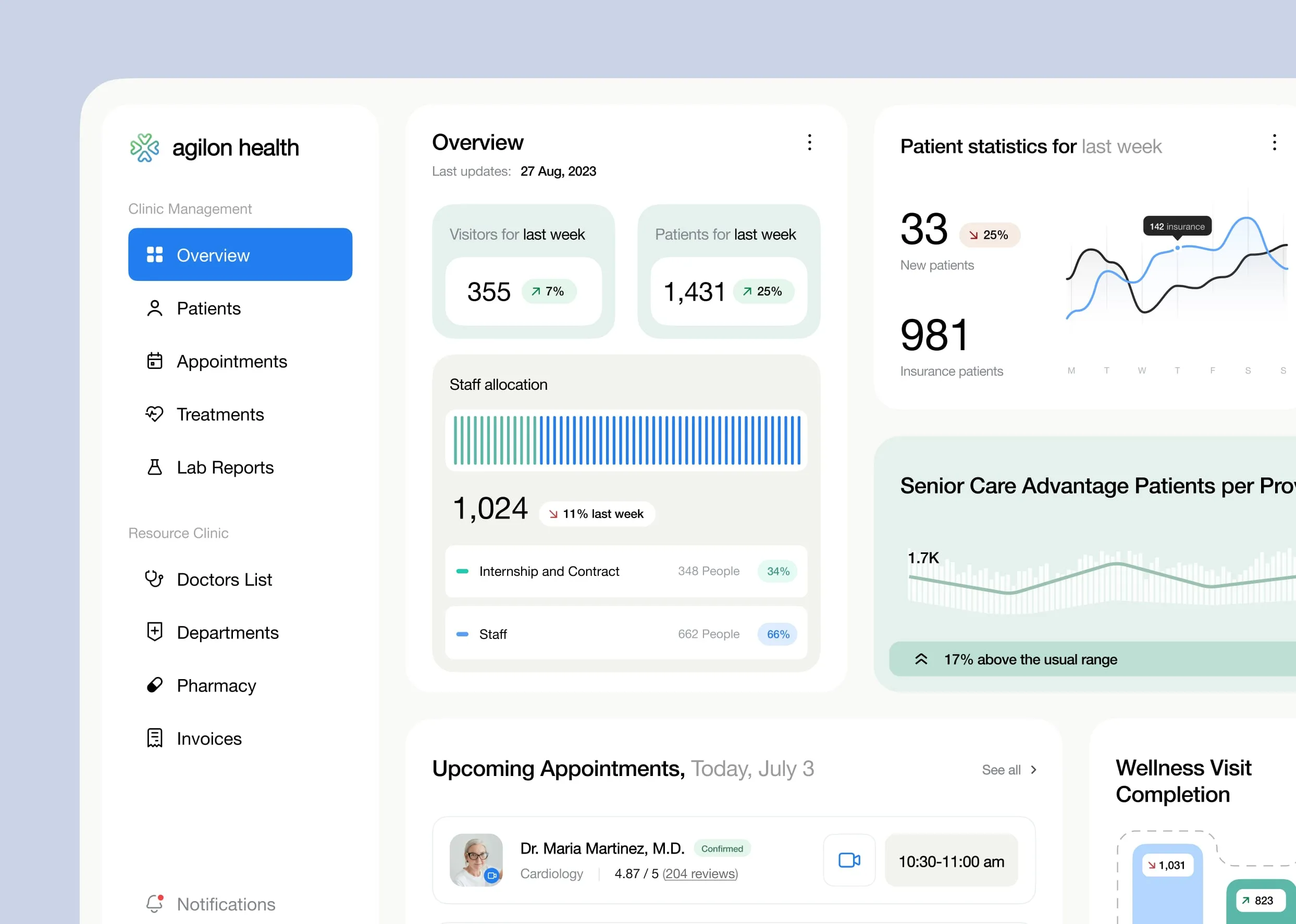
Task: Open Invoices page
Action: (240, 738)
